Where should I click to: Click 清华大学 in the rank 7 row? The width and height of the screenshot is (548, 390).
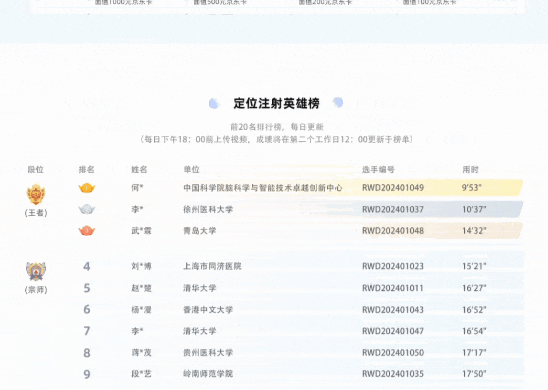pyautogui.click(x=200, y=331)
